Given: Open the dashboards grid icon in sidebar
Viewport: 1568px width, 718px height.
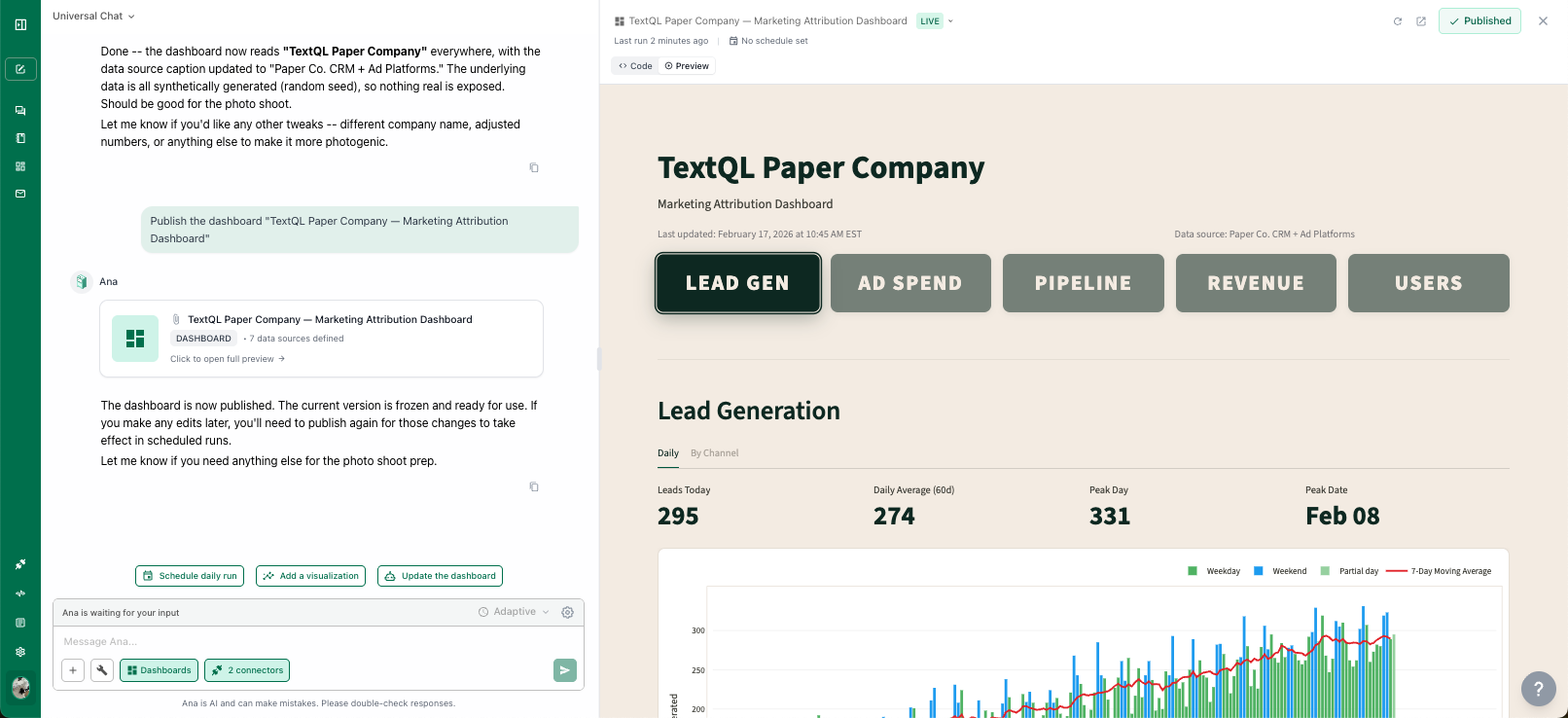Looking at the screenshot, I should pos(20,166).
